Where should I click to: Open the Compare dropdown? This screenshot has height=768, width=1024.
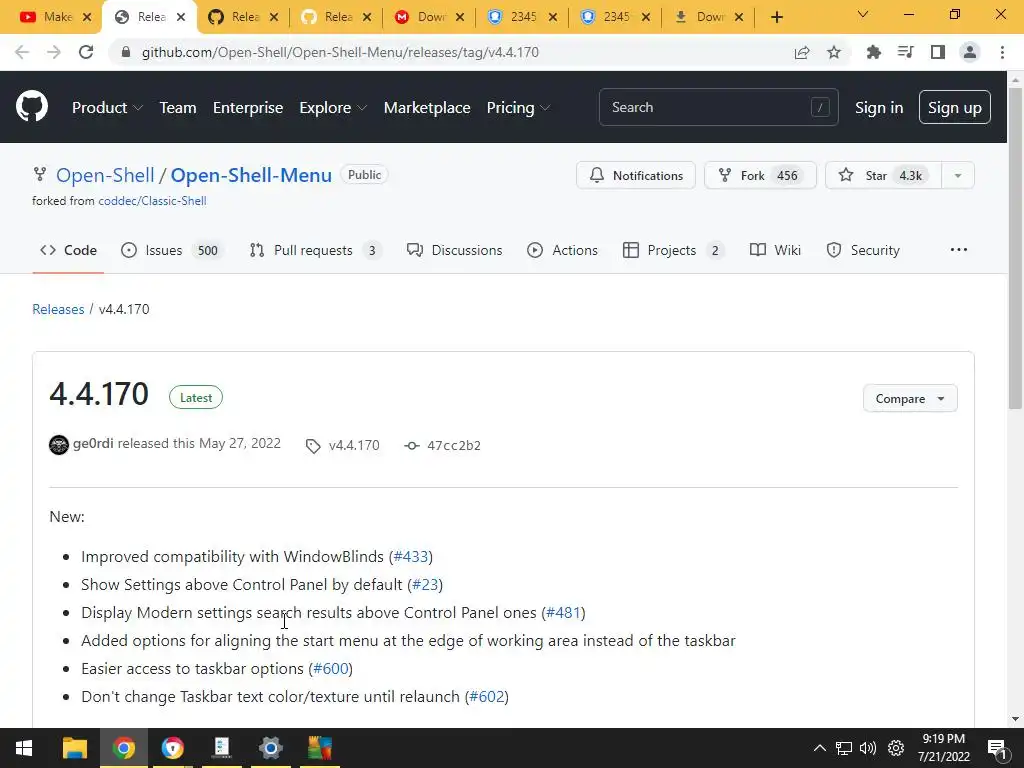(x=910, y=398)
